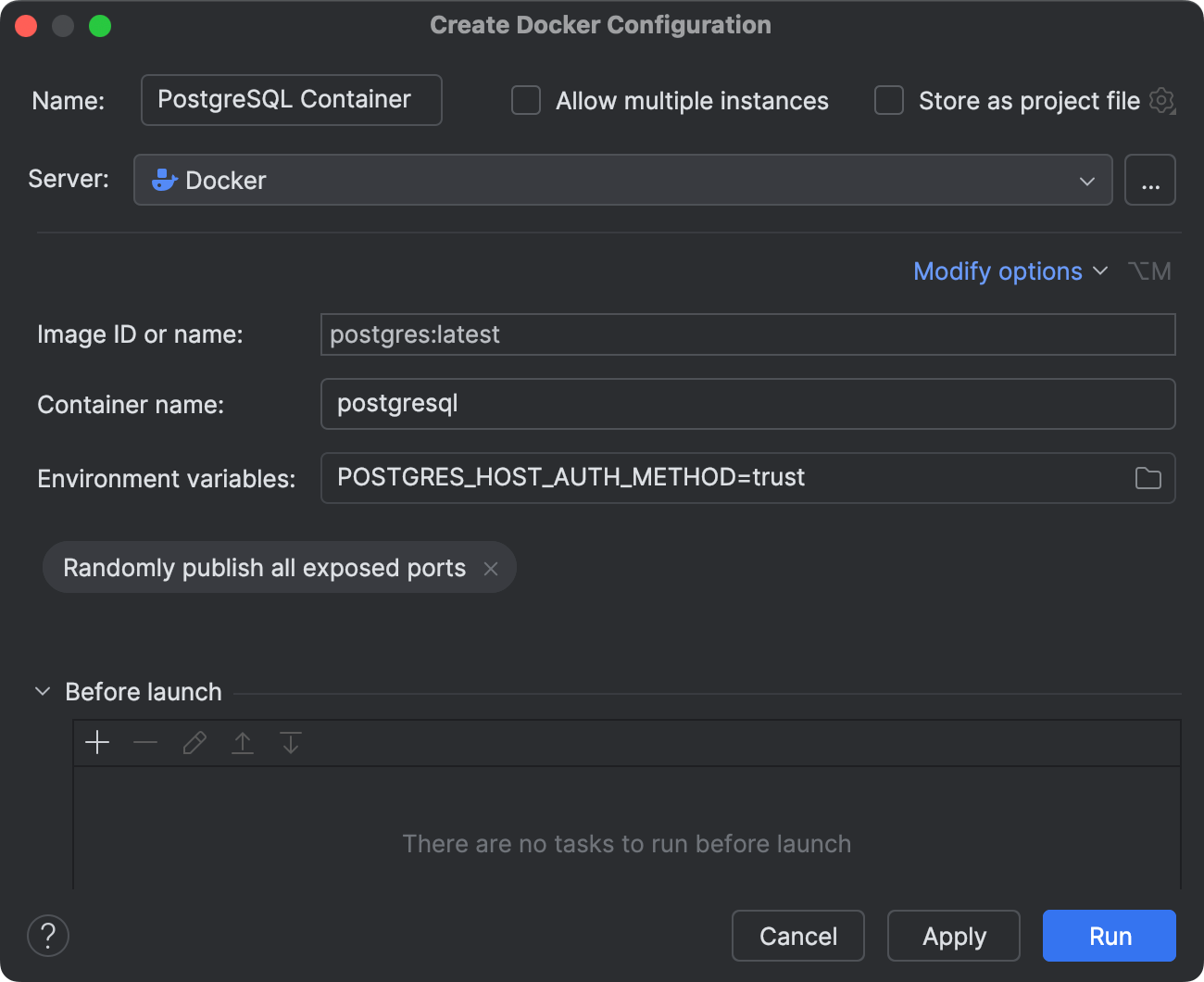Open settings gear beside Store as project file
1204x982 pixels.
1161,102
